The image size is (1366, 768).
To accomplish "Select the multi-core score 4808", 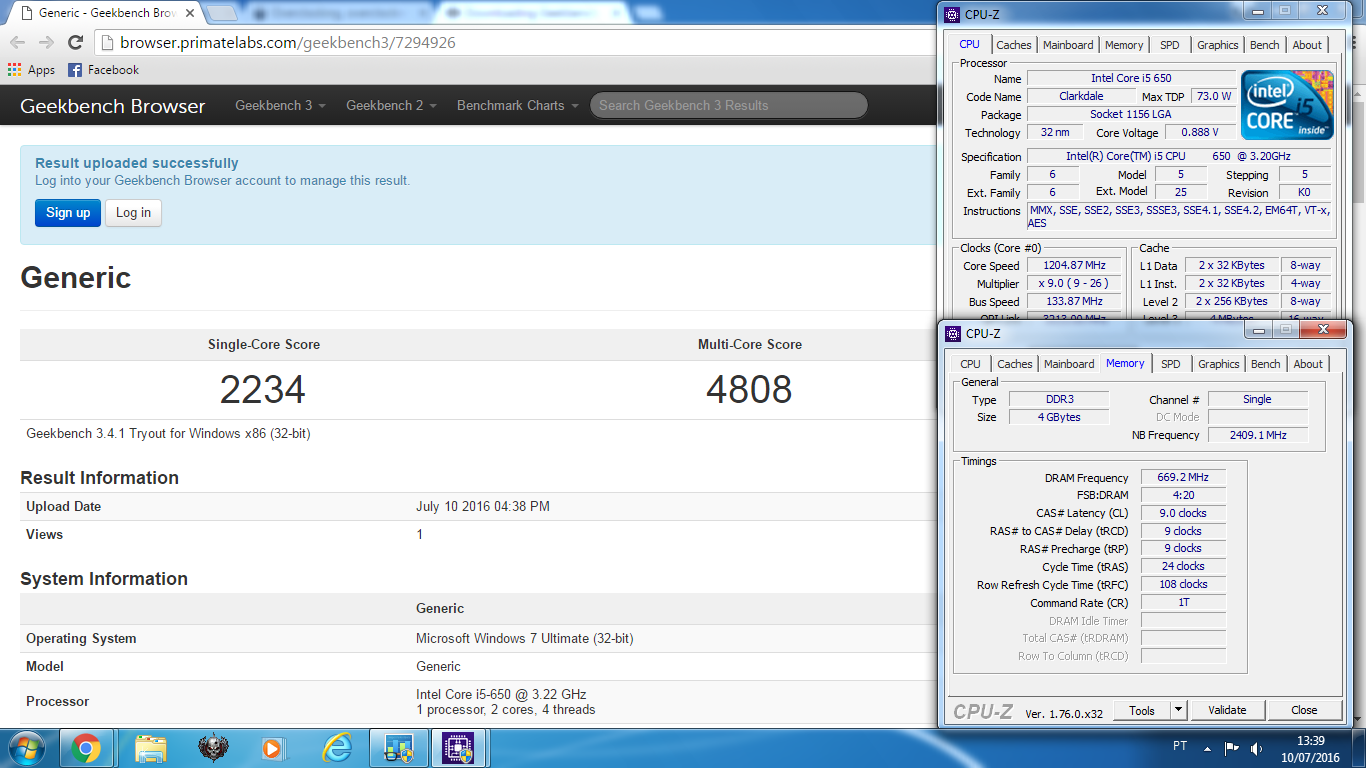I will [749, 390].
